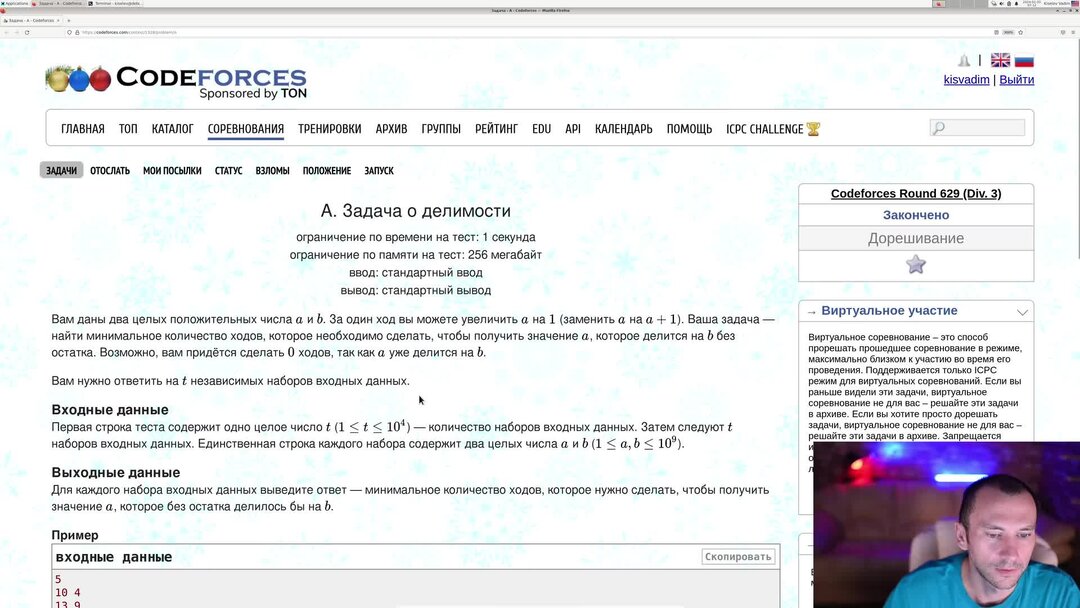
Task: Open the ГЛАВНАЯ menu item
Action: [83, 129]
